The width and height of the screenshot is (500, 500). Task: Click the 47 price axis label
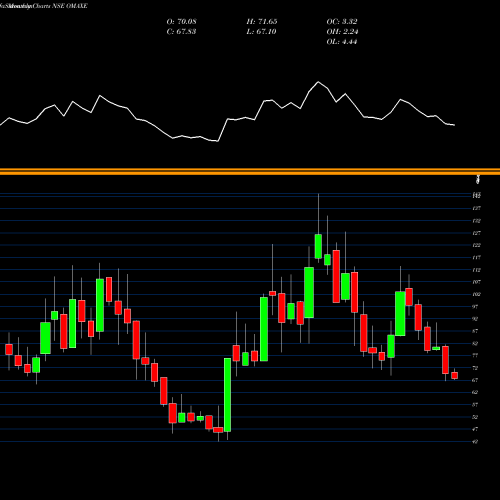475,429
